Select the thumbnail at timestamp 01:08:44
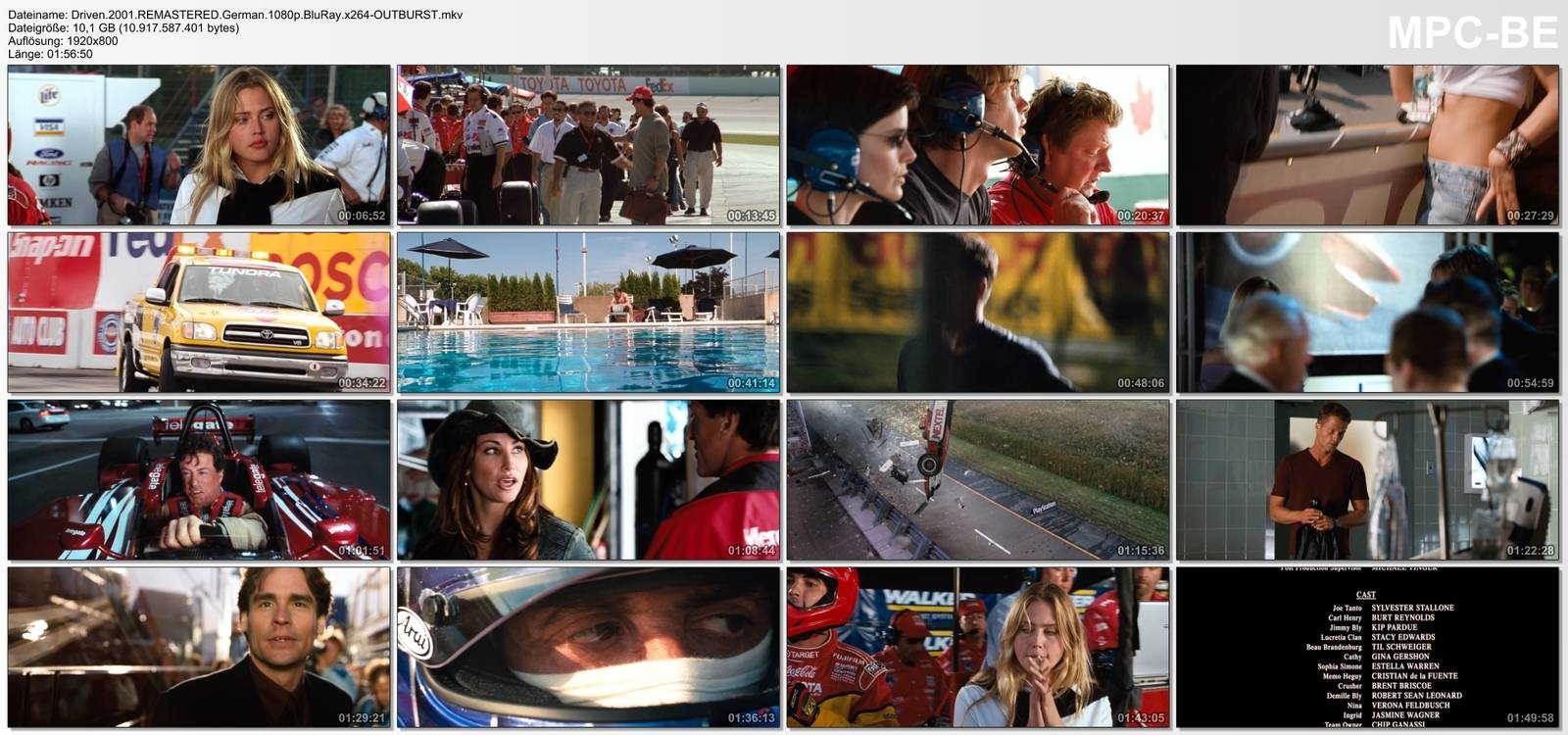 588,480
